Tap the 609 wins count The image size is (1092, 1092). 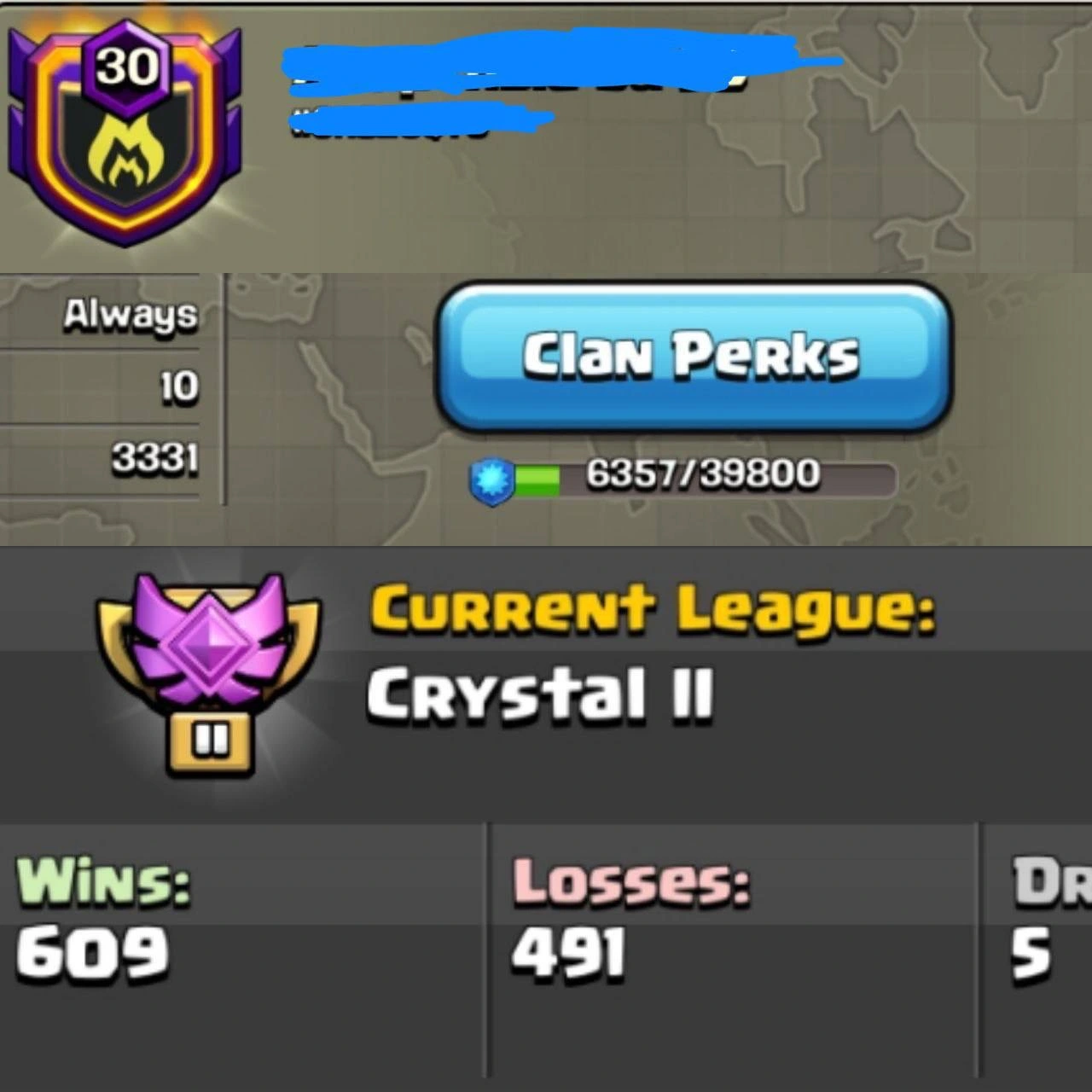point(92,952)
